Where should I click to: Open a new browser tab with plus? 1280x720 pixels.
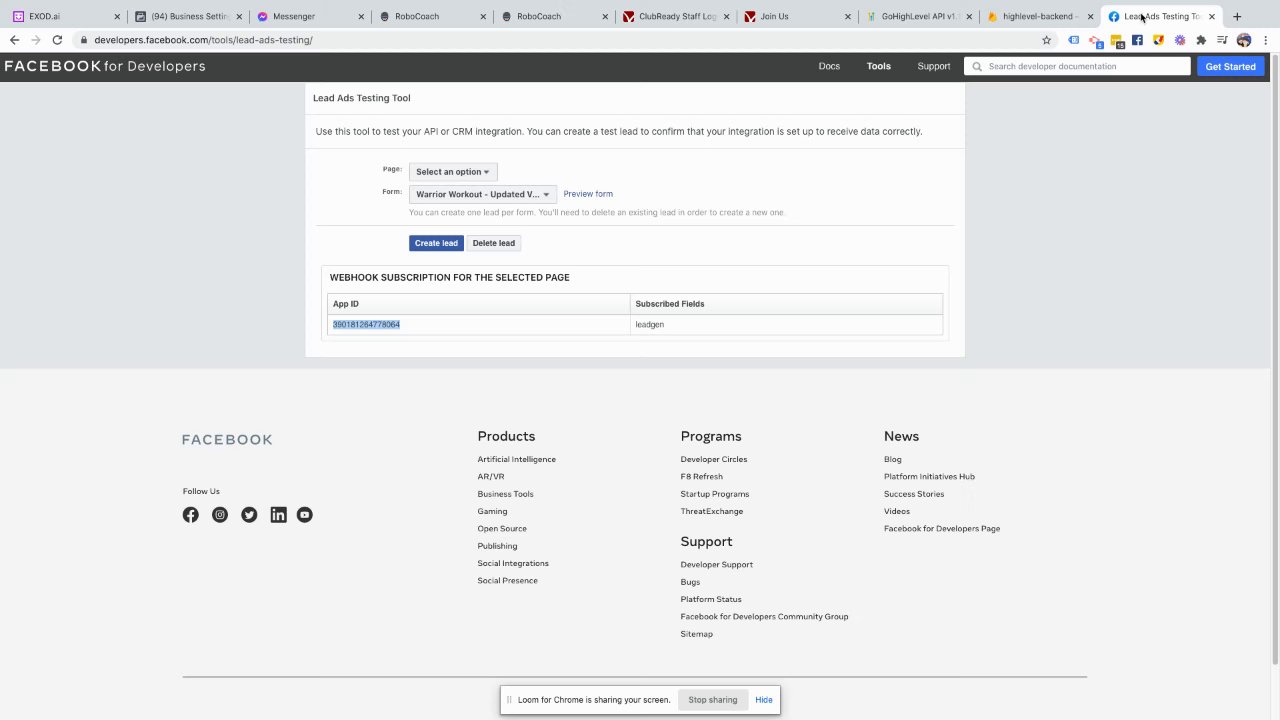(x=1237, y=16)
